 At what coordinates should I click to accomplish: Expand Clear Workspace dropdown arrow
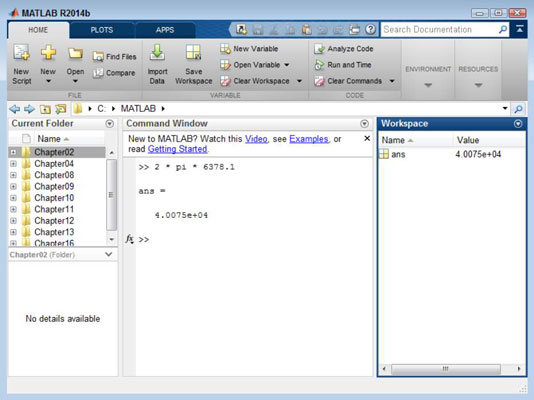click(x=299, y=81)
